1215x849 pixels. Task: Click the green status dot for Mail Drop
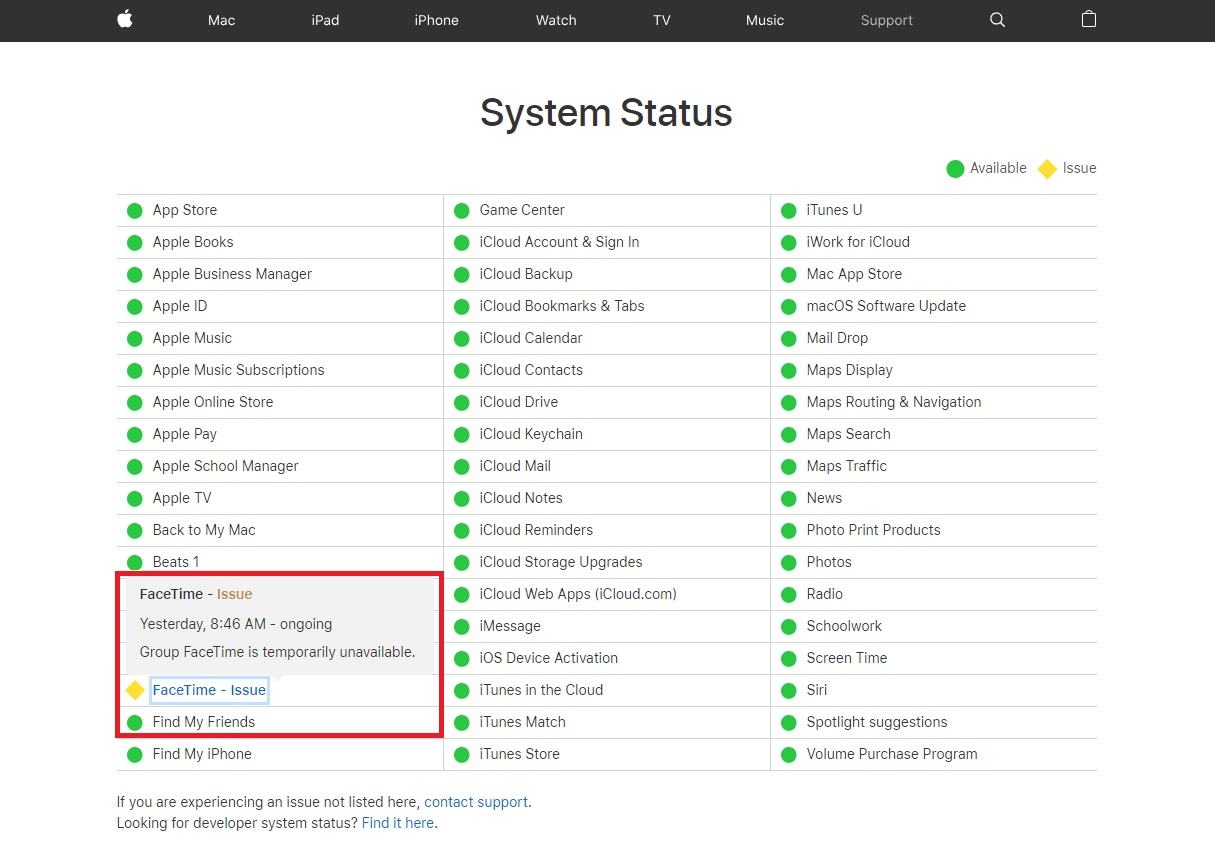[x=789, y=338]
